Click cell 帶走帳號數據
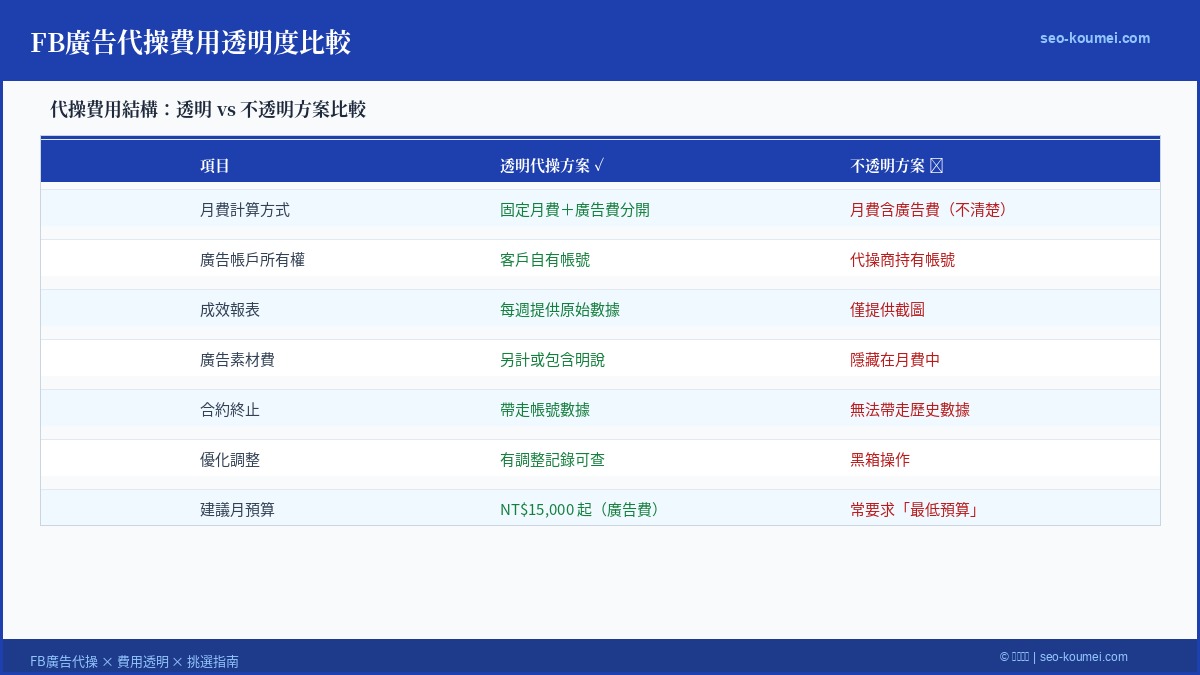Image resolution: width=1200 pixels, height=675 pixels. coord(545,410)
